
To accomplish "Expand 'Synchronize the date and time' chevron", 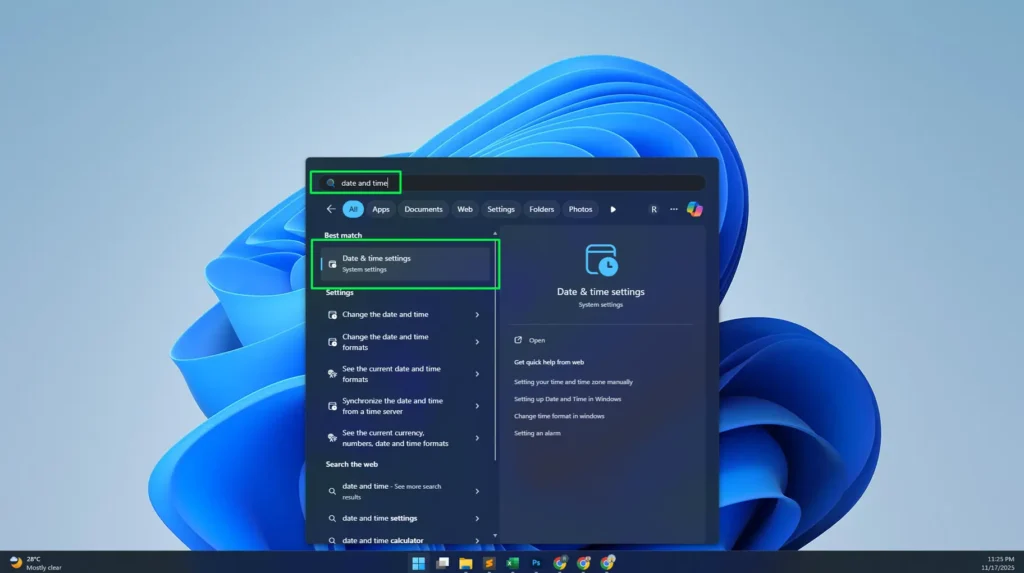I will (477, 406).
